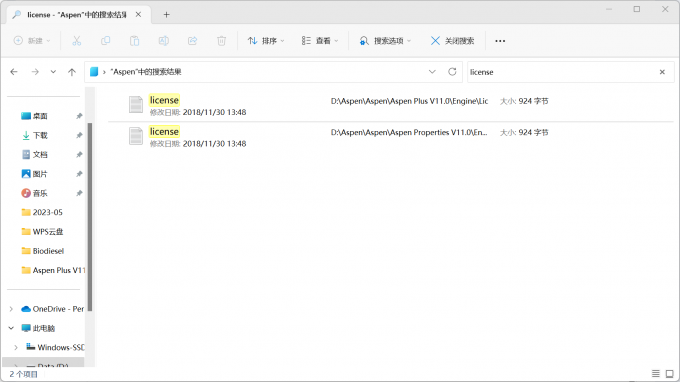Collapse the 此电脑 tree node
This screenshot has height=382, width=680.
pos(11,328)
